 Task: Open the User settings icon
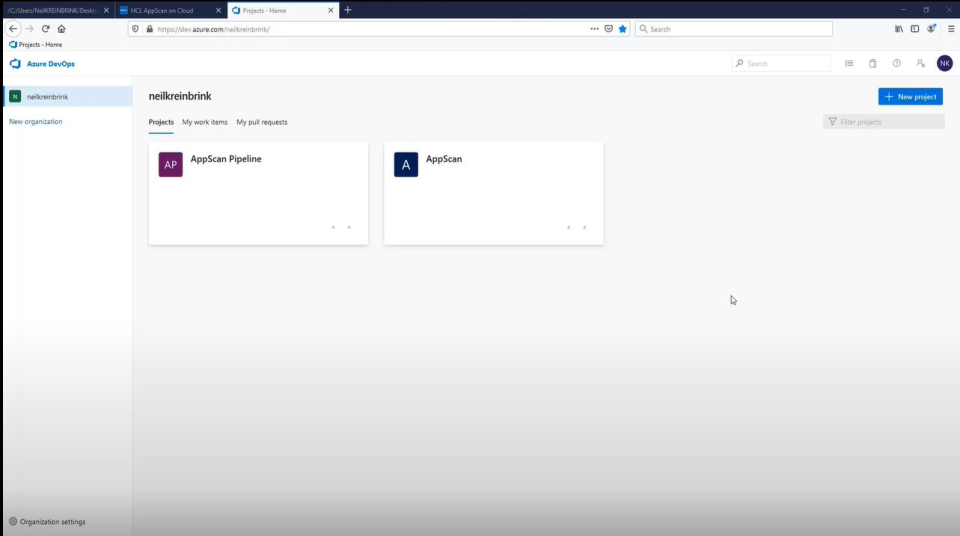click(920, 64)
